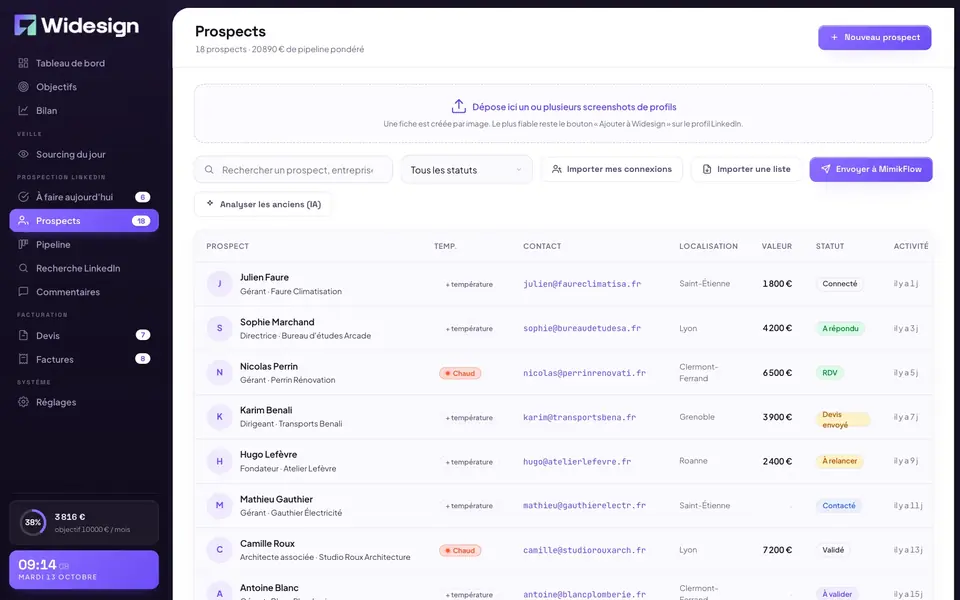This screenshot has width=960, height=600.
Task: Click the Commentaires speech bubble icon
Action: click(23, 292)
